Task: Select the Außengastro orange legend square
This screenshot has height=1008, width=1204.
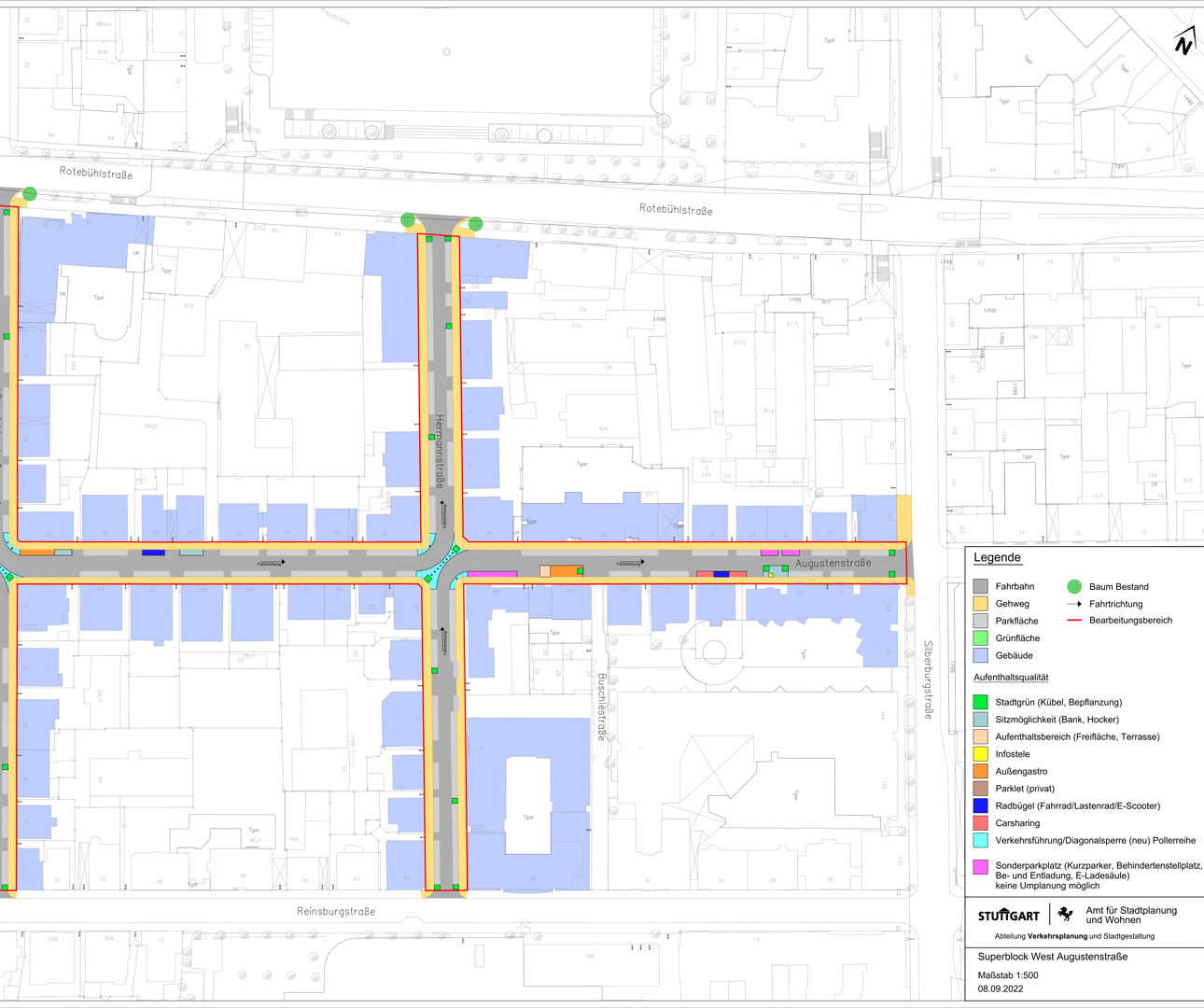Action: pos(981,771)
